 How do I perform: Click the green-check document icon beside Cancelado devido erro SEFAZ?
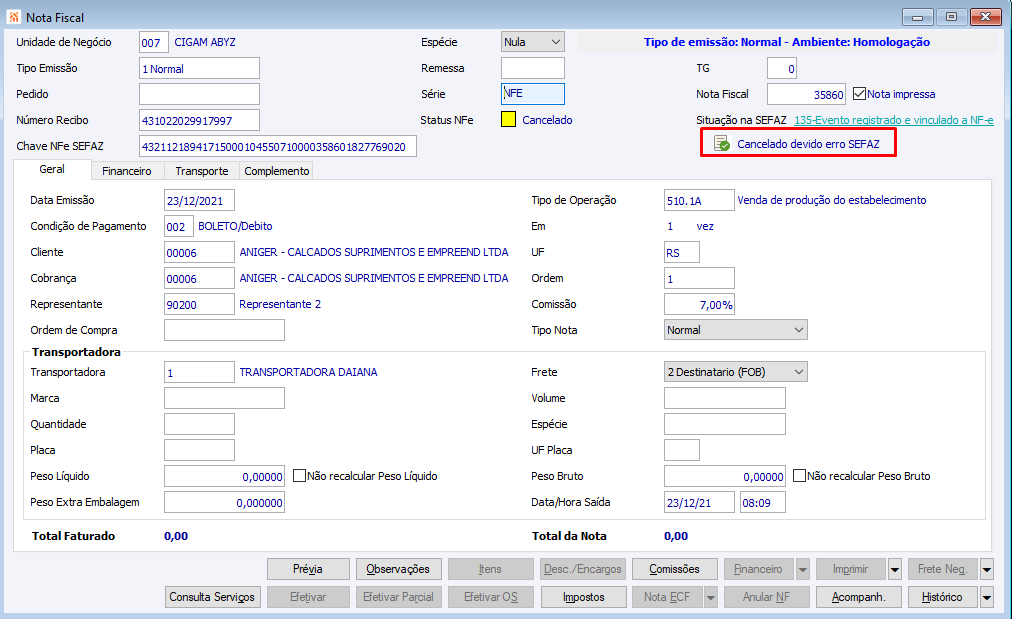(722, 143)
